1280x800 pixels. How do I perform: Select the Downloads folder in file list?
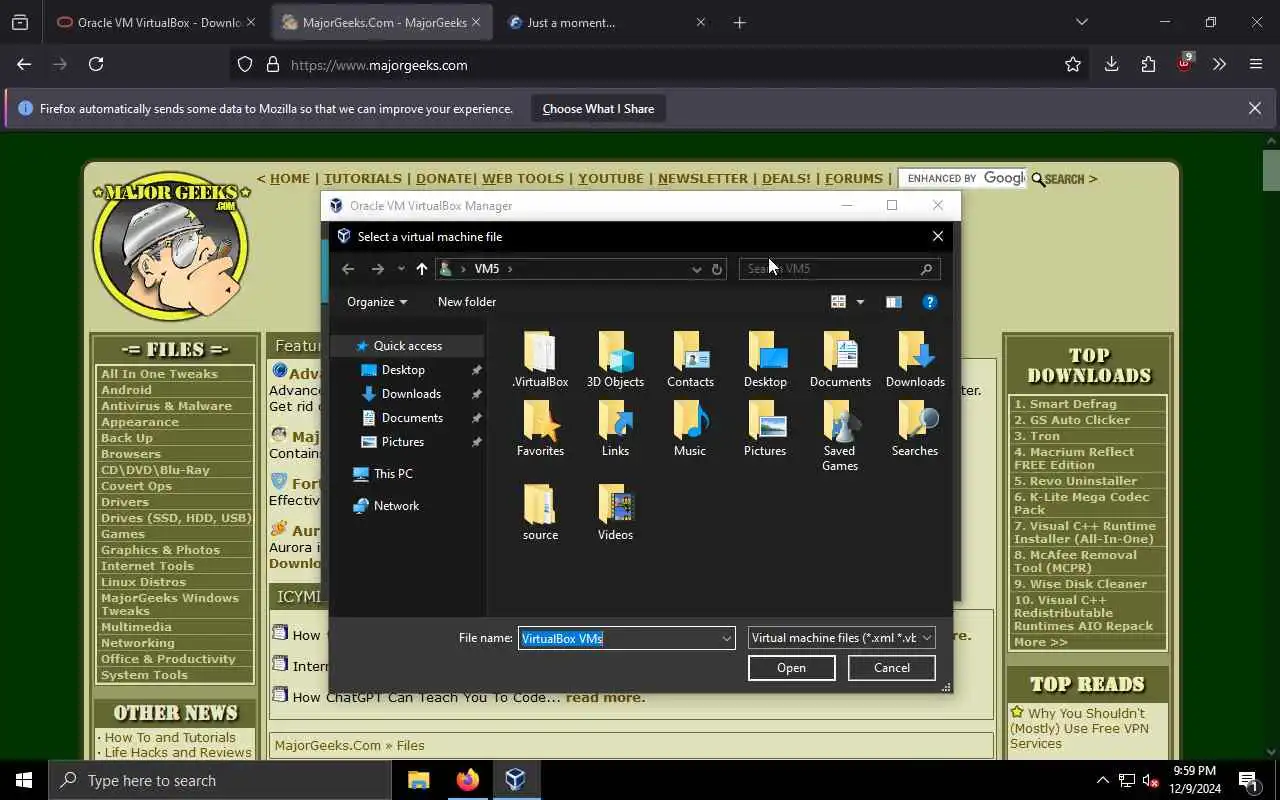915,360
